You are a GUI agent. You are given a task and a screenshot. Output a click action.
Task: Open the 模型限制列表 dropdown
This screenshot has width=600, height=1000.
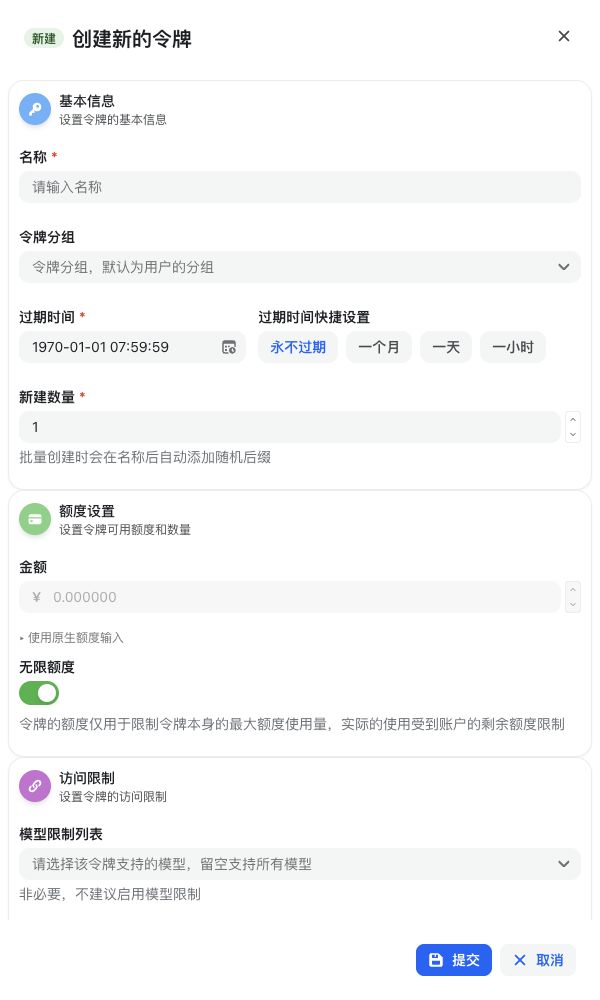pos(300,864)
